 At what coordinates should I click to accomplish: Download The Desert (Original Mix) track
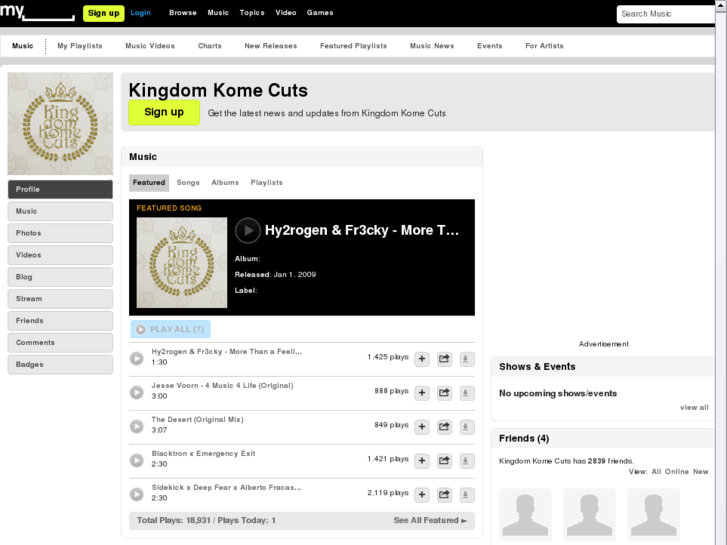[466, 427]
